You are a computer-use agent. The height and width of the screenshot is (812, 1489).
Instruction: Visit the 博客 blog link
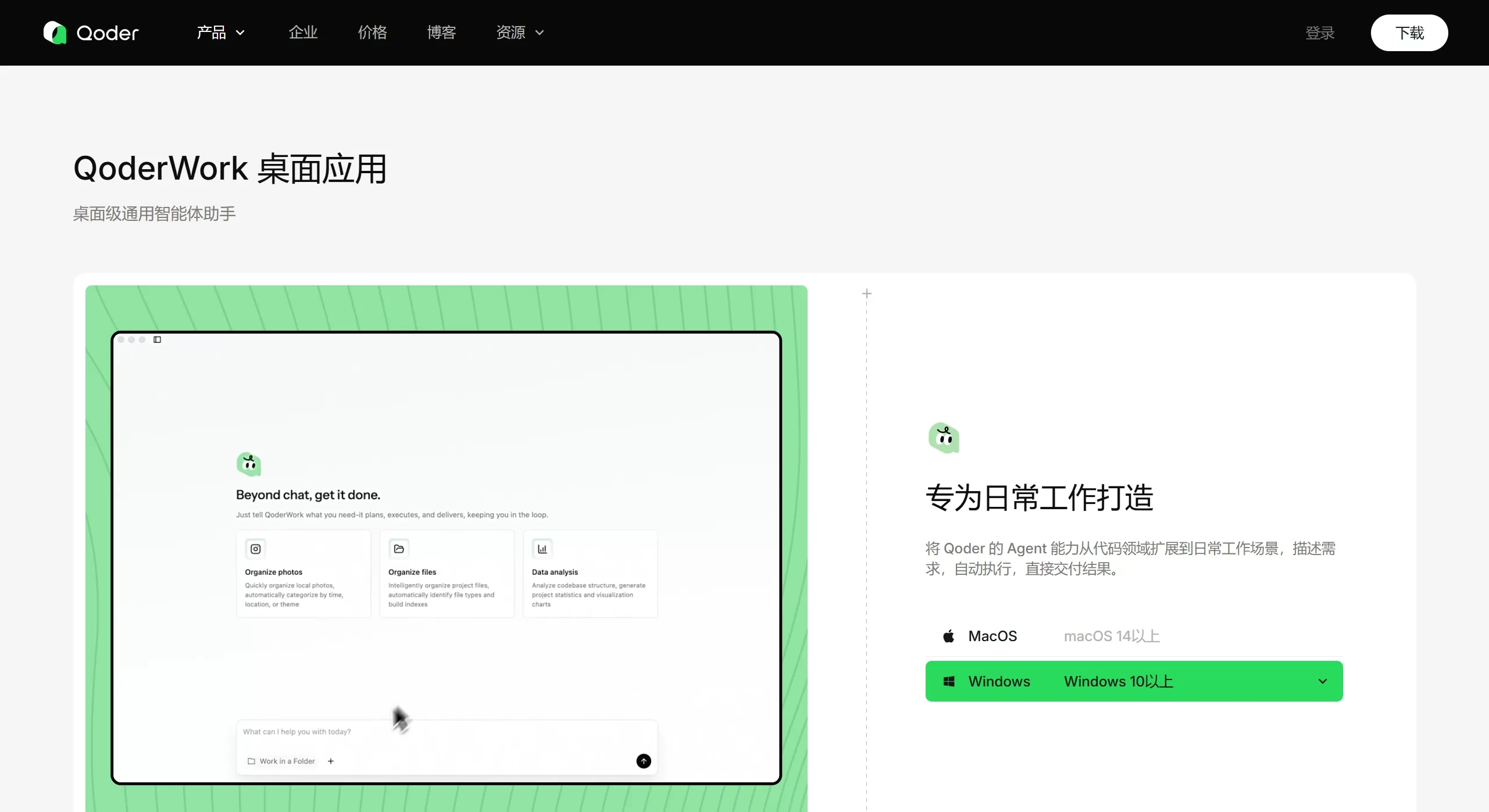441,33
